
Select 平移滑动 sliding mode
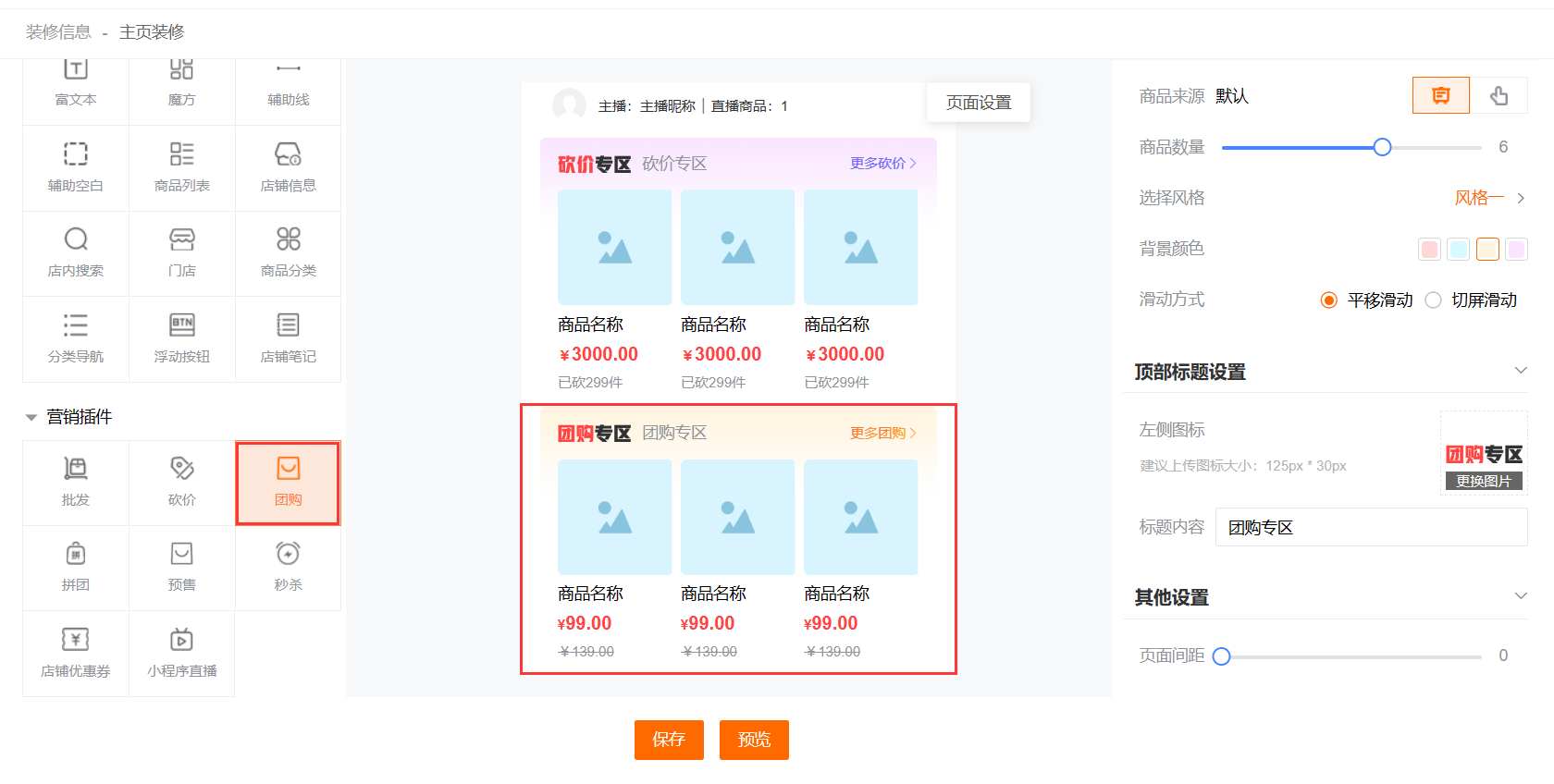click(x=1329, y=300)
